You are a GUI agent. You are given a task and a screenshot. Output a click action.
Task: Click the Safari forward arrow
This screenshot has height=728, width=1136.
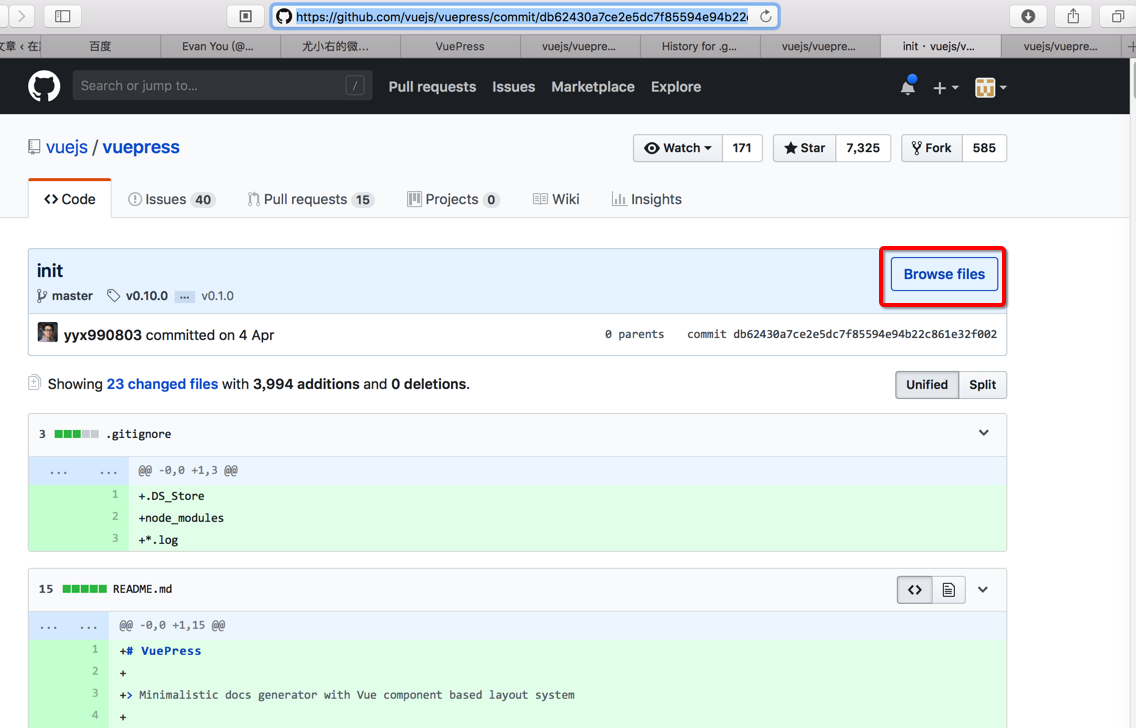[22, 16]
